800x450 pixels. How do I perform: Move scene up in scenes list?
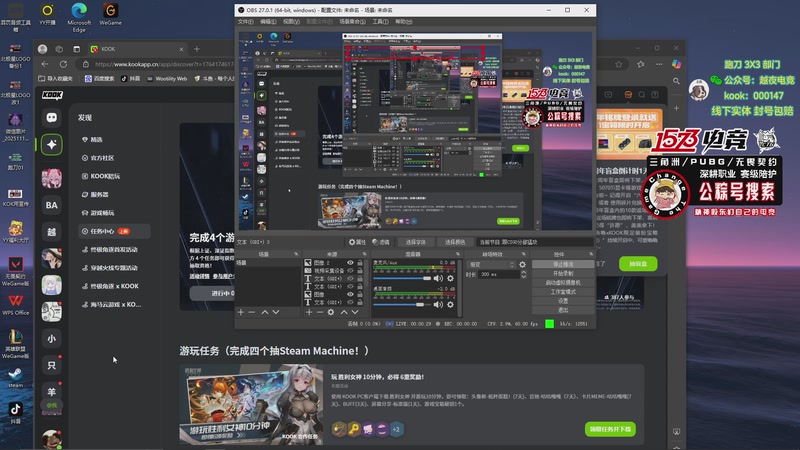[265, 312]
